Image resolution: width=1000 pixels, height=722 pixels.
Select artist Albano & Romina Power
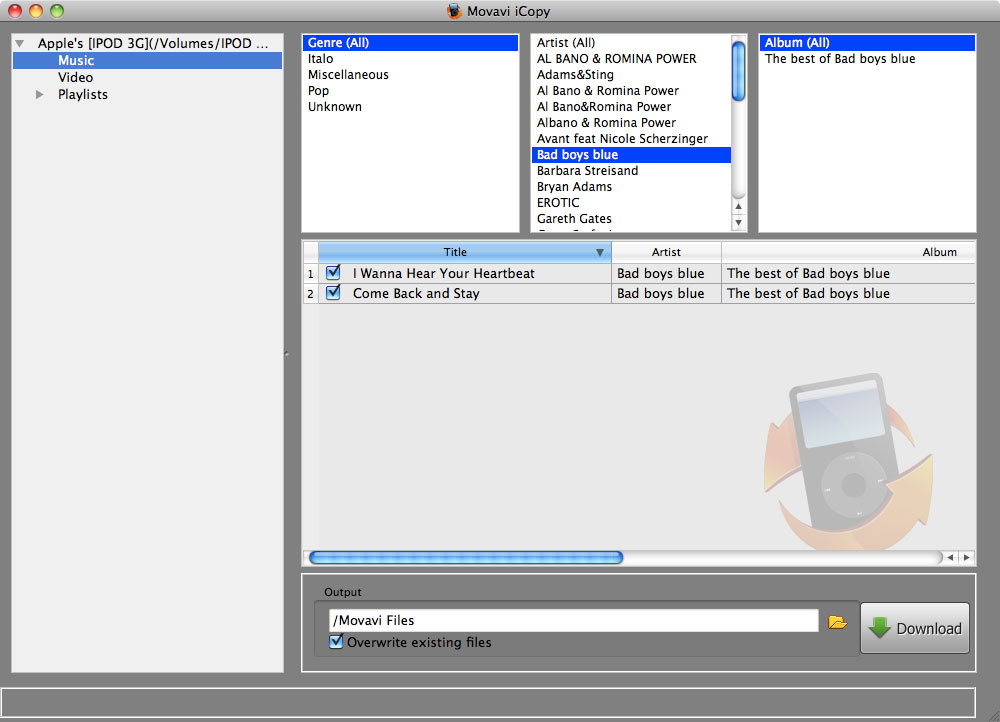tap(631, 122)
